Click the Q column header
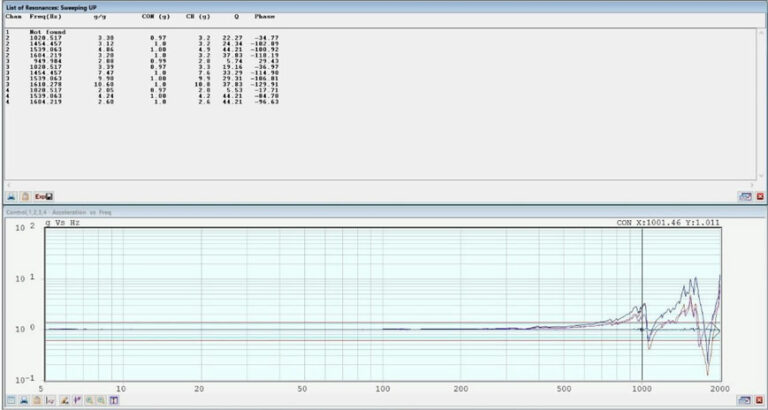 click(236, 16)
